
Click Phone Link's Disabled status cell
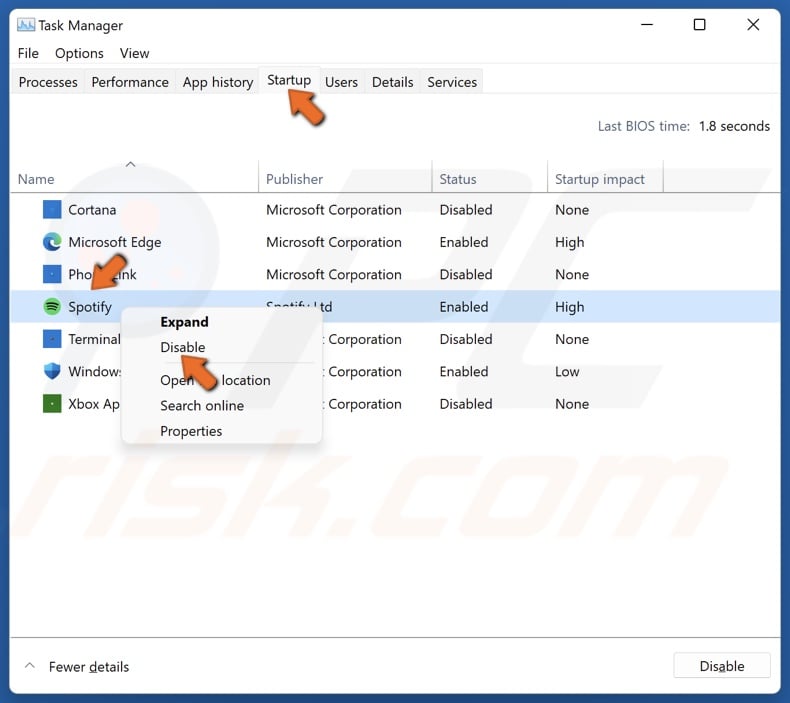point(466,274)
